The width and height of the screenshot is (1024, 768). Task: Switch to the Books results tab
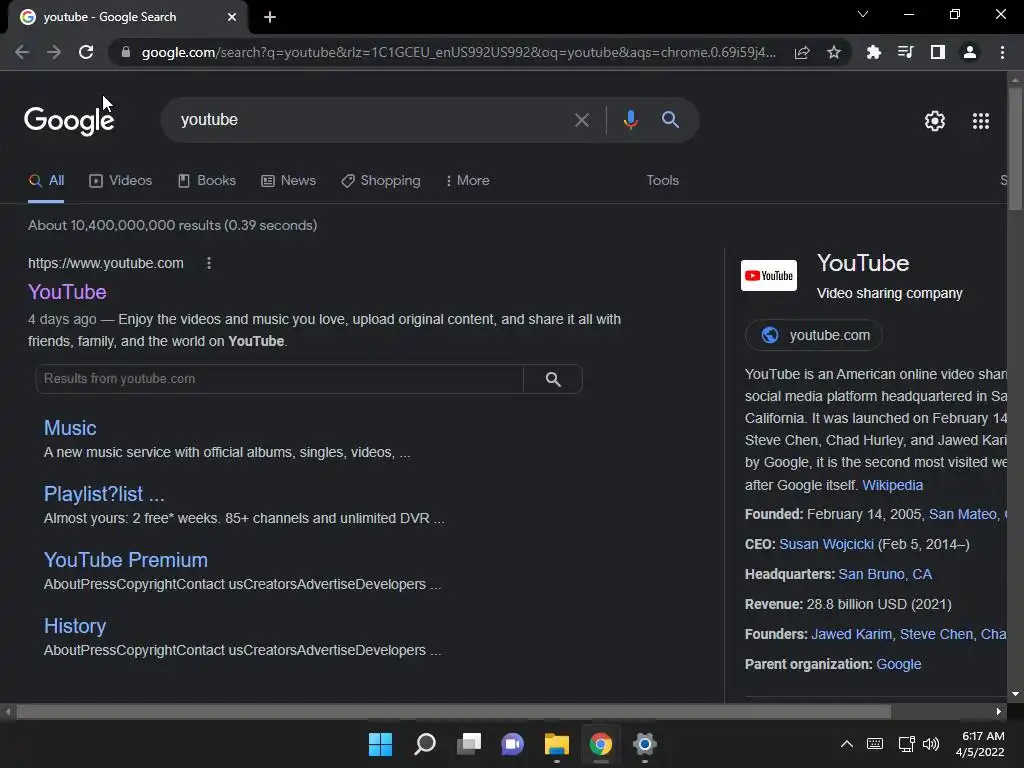click(x=207, y=181)
